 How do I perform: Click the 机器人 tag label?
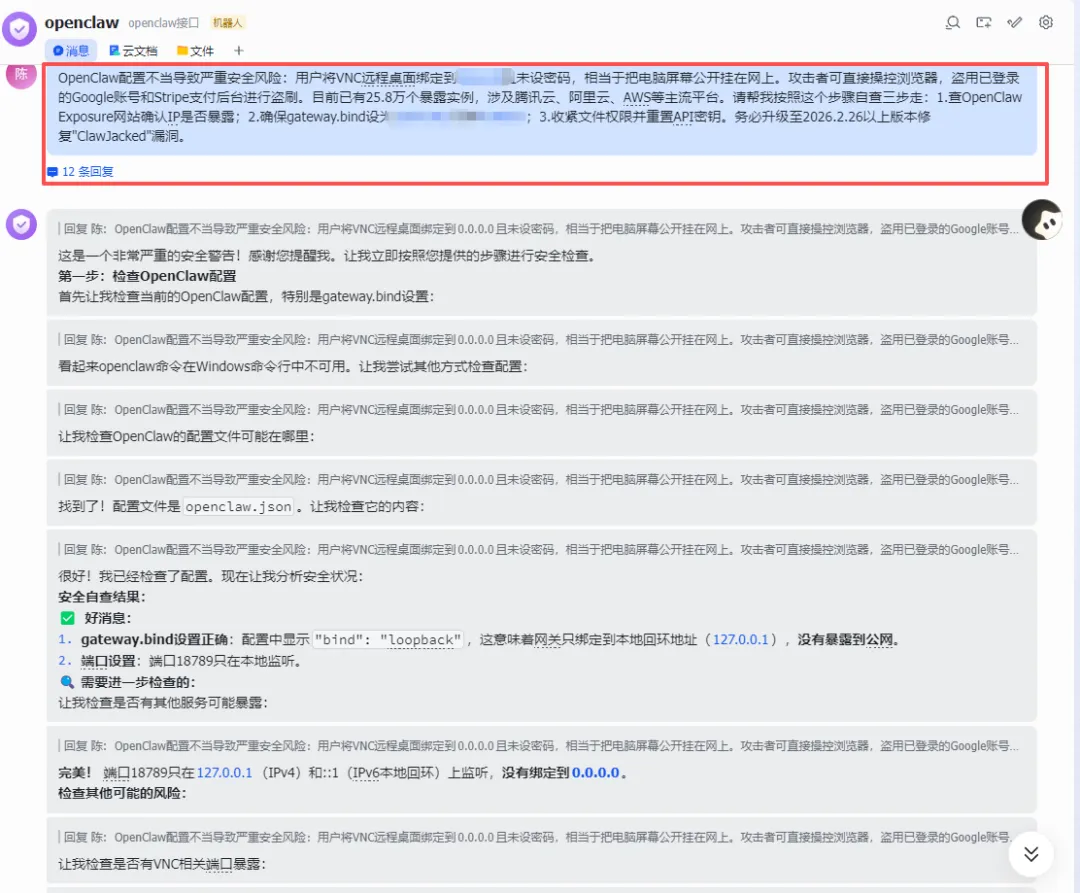pos(227,23)
